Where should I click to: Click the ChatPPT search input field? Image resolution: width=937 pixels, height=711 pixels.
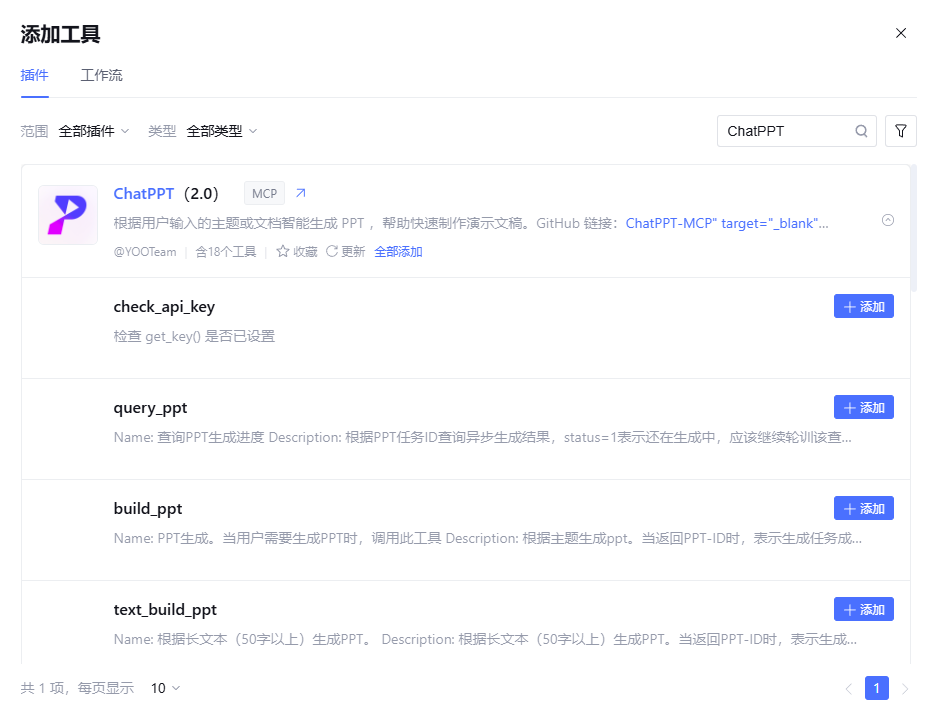point(785,131)
